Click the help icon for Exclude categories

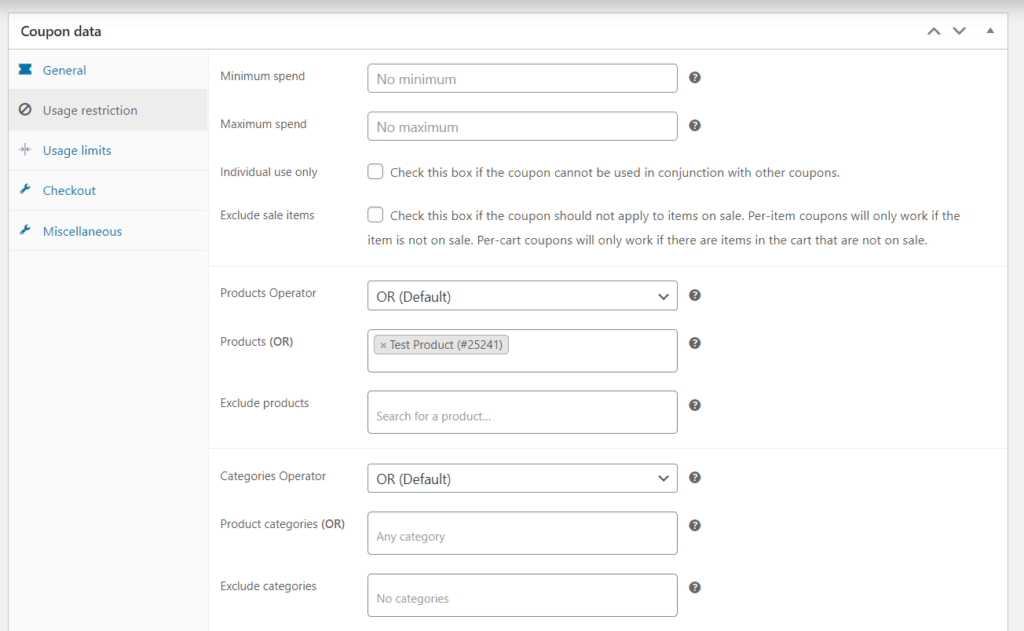[695, 588]
